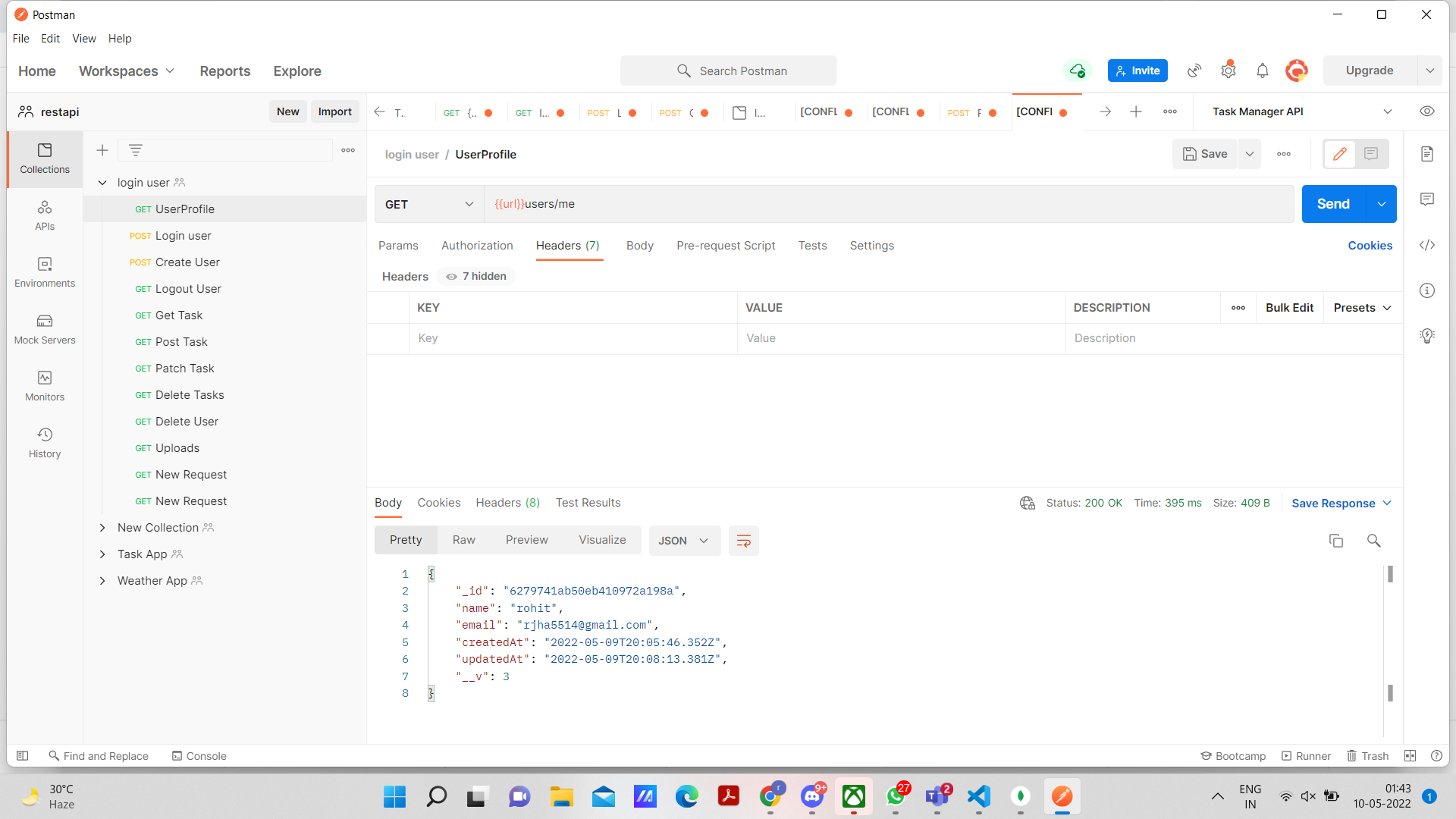
Task: Open the Test Results response tab
Action: [588, 503]
